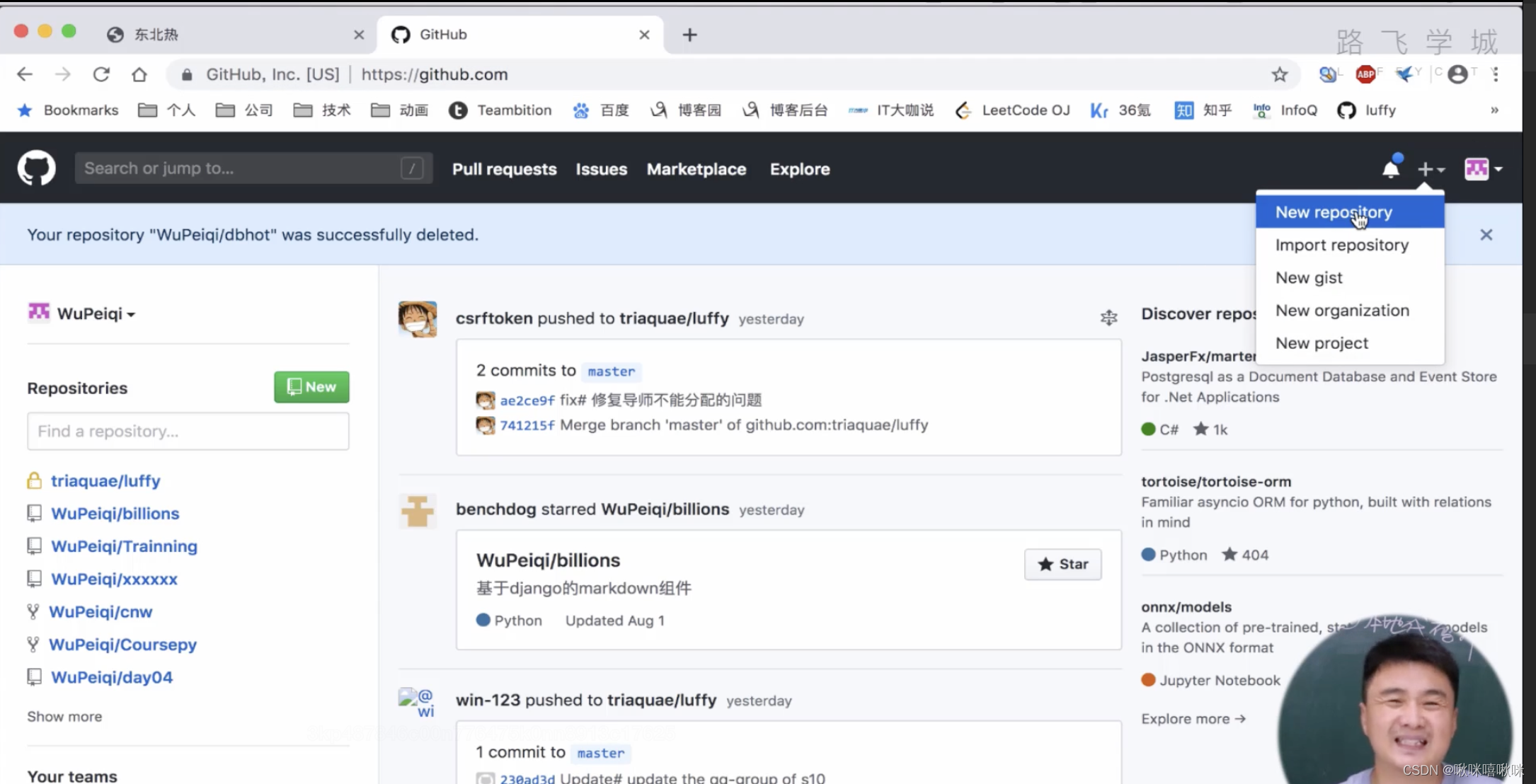Expand the WuPeiqi account context switcher
This screenshot has height=784, width=1536.
tap(81, 313)
